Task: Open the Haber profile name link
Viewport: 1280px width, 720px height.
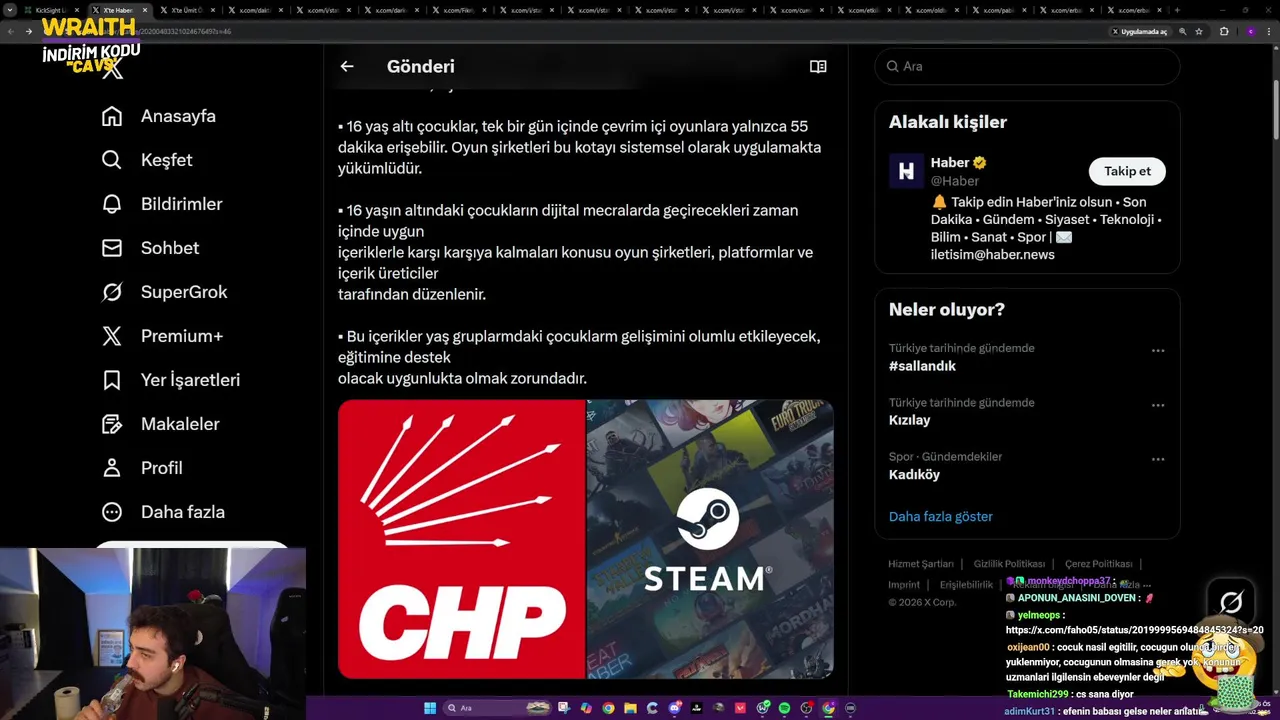Action: pyautogui.click(x=950, y=162)
